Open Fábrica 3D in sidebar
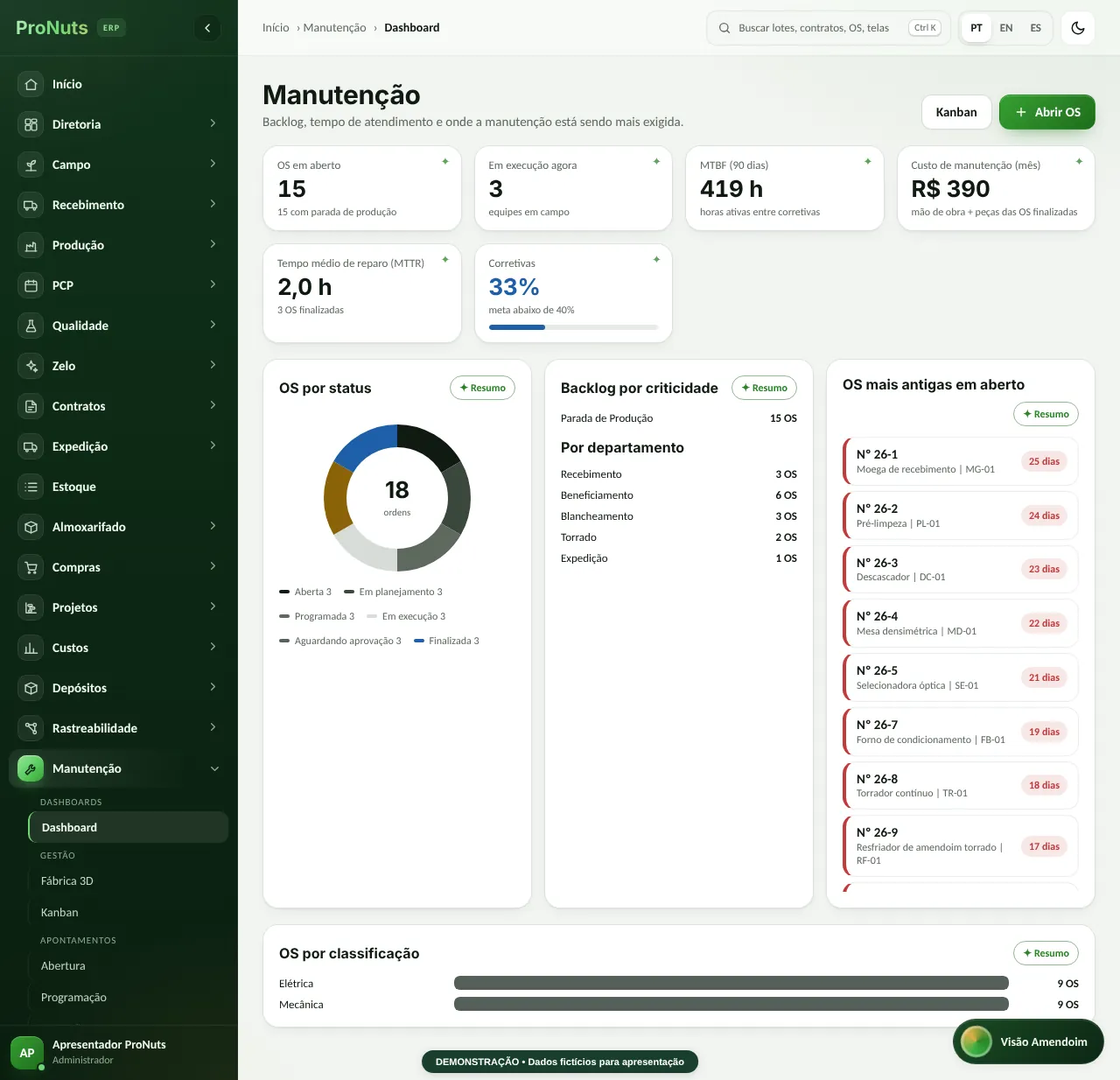Viewport: 1120px width, 1080px height. 129,880
